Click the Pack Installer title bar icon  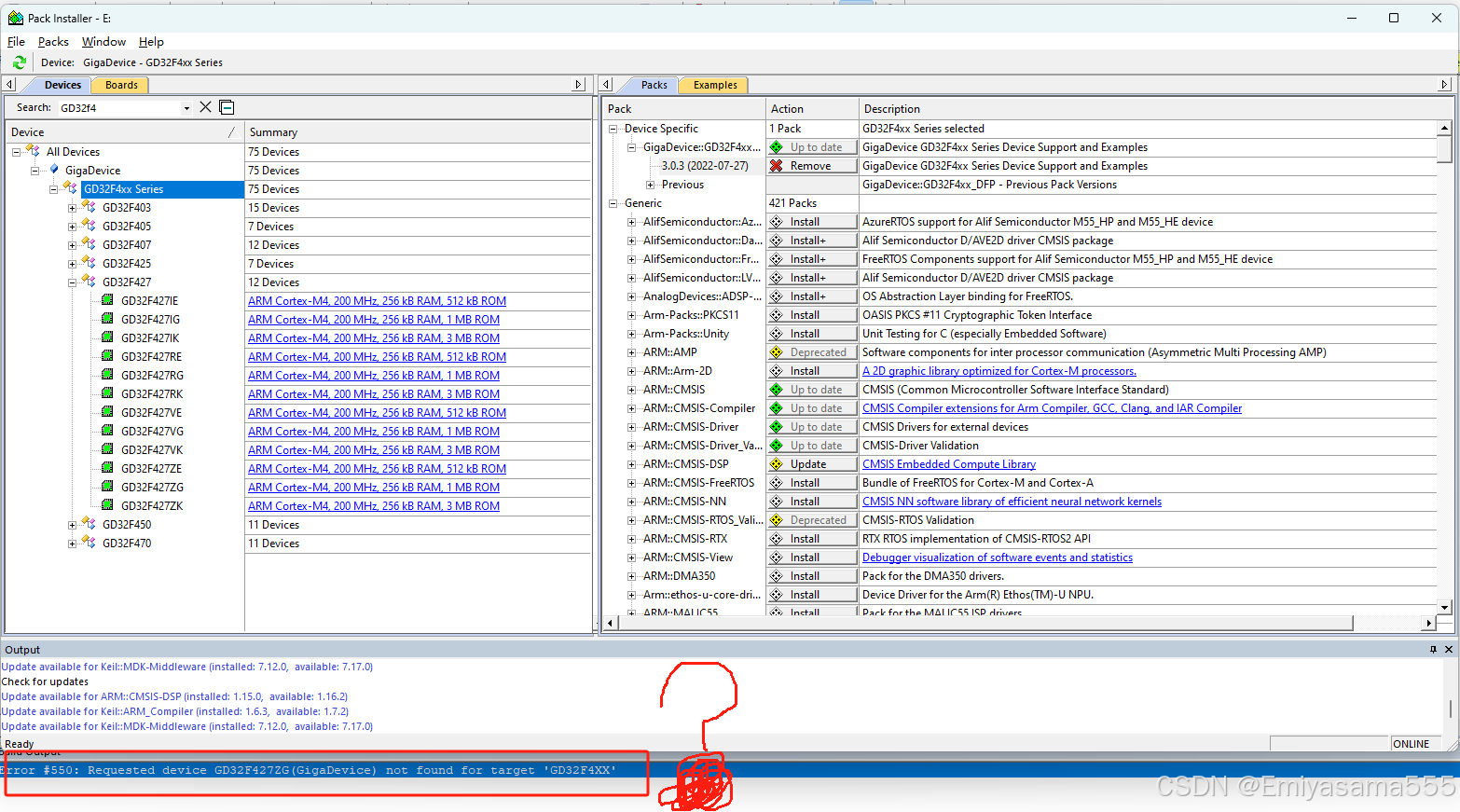point(16,18)
